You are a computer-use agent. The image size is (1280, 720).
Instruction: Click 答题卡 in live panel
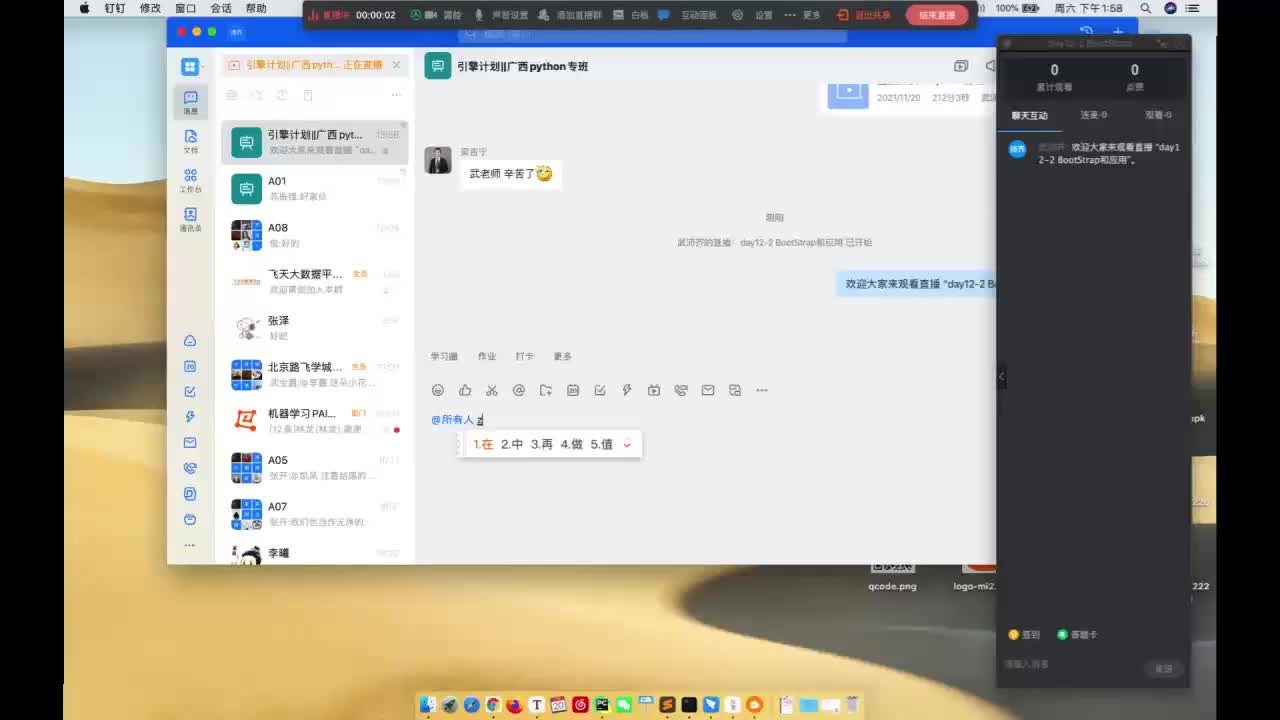tap(1077, 635)
